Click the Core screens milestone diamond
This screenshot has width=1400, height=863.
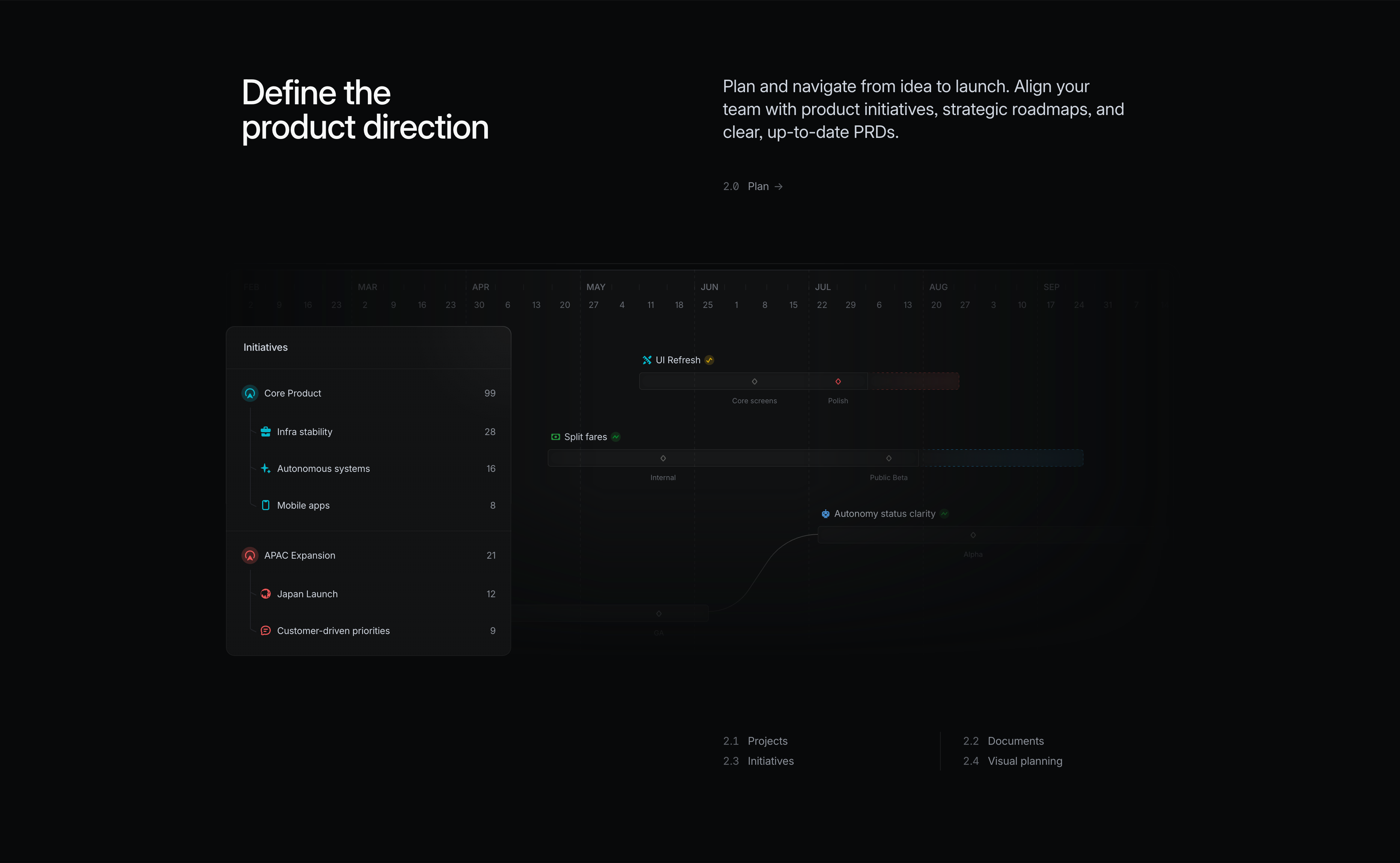point(754,381)
